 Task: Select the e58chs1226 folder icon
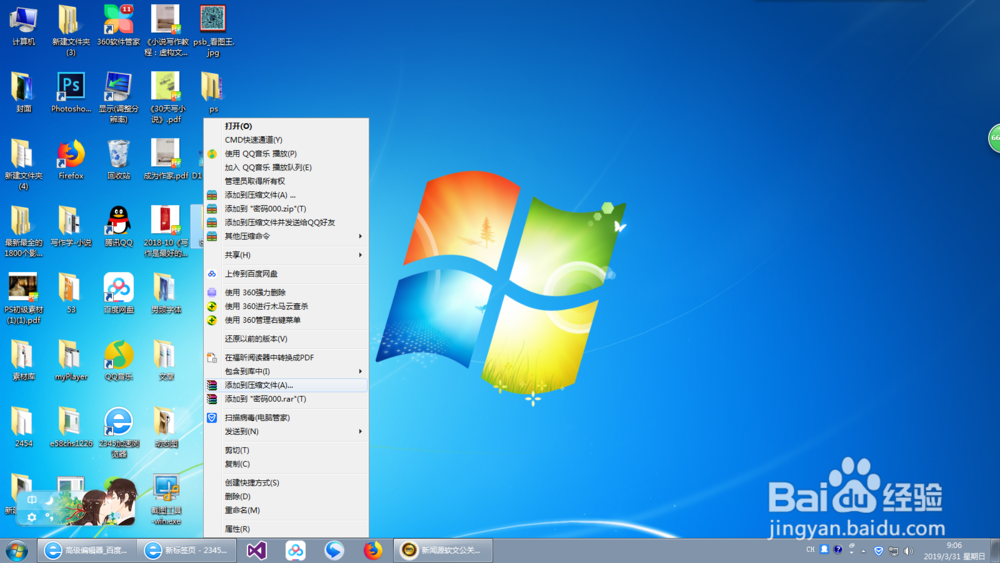(71, 427)
